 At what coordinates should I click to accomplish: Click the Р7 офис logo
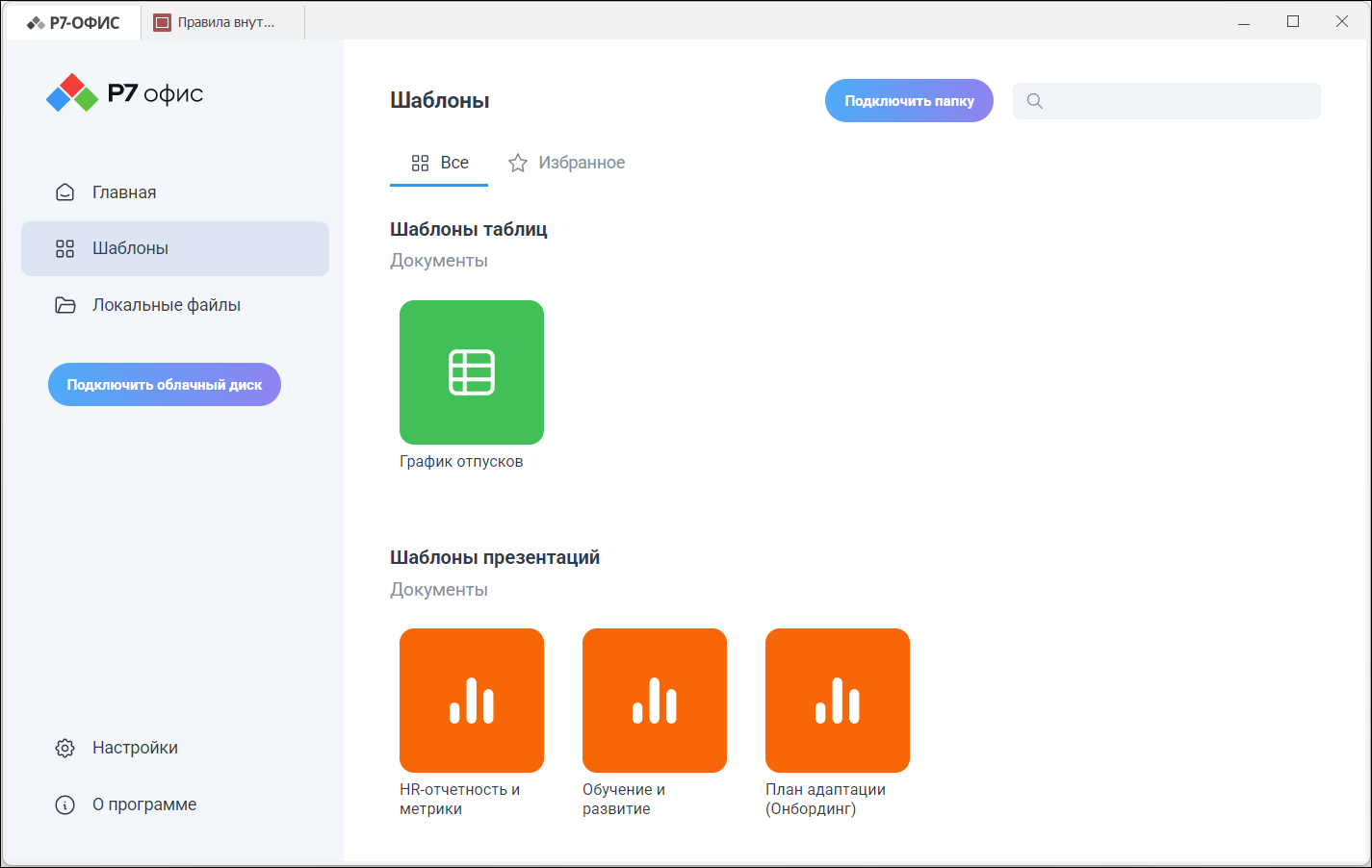[x=125, y=93]
